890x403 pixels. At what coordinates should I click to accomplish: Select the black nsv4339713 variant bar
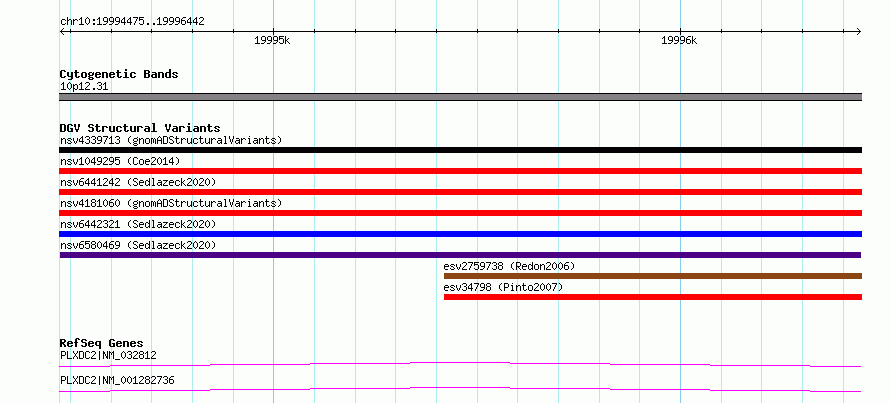coord(461,150)
